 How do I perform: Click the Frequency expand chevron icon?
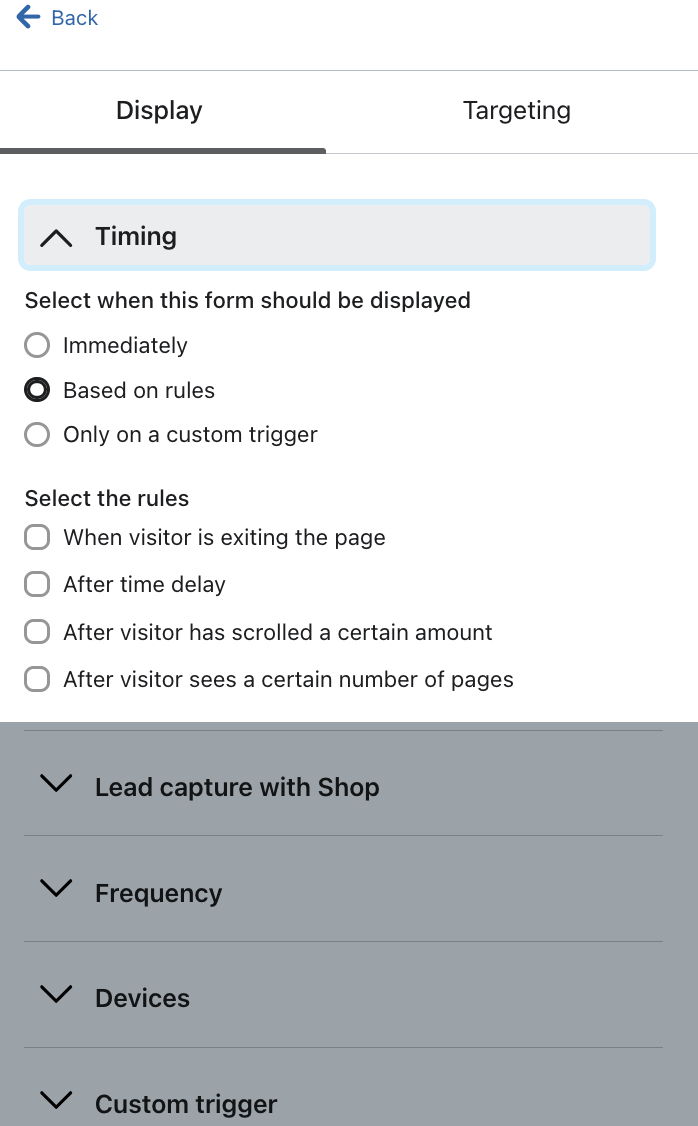click(56, 889)
